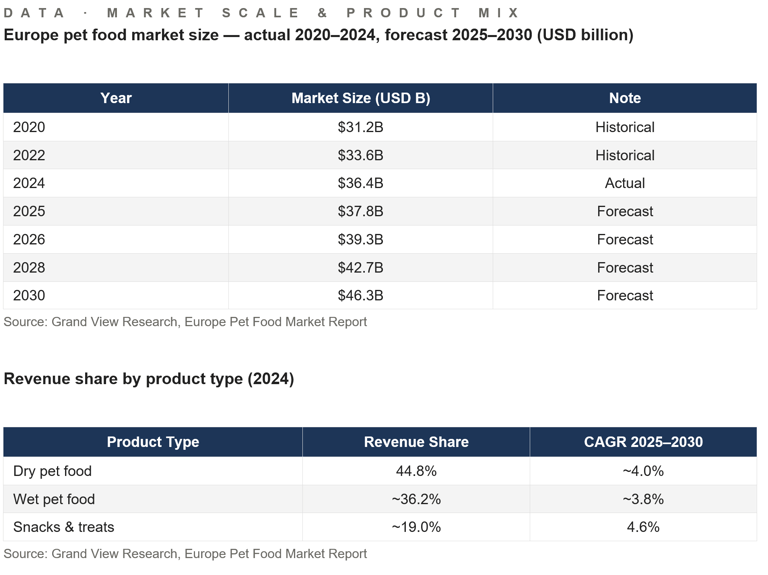
Task: Click the Note header in the market size table
Action: [x=624, y=98]
